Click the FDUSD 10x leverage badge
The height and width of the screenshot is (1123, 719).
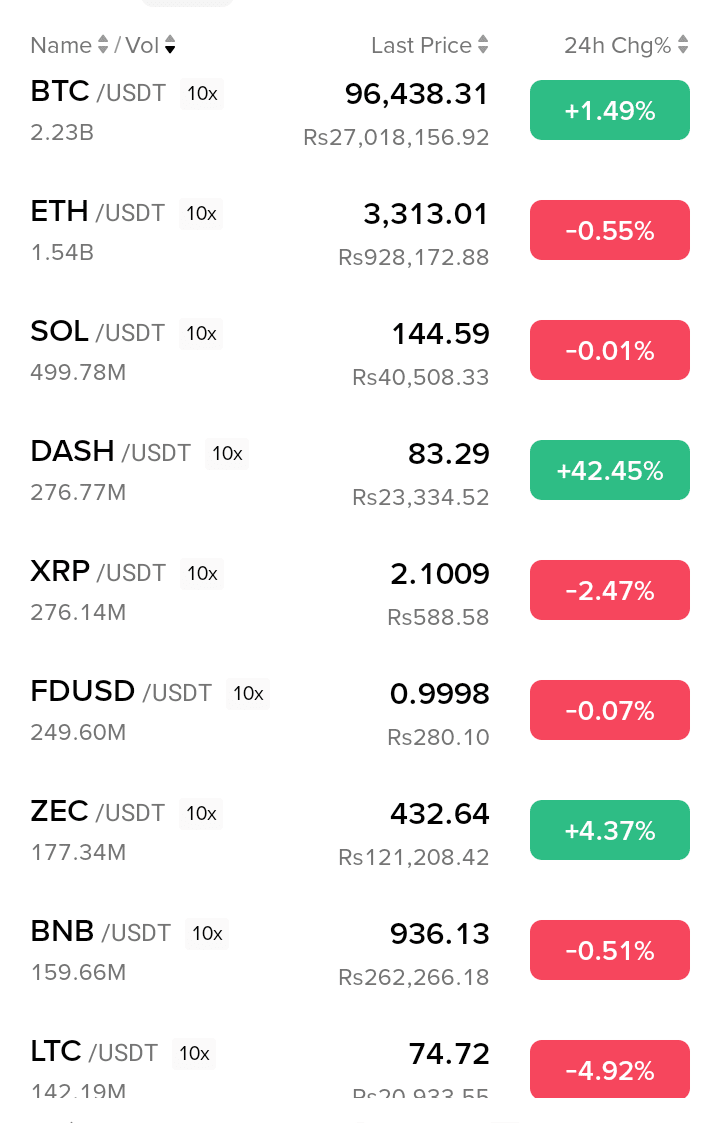248,693
